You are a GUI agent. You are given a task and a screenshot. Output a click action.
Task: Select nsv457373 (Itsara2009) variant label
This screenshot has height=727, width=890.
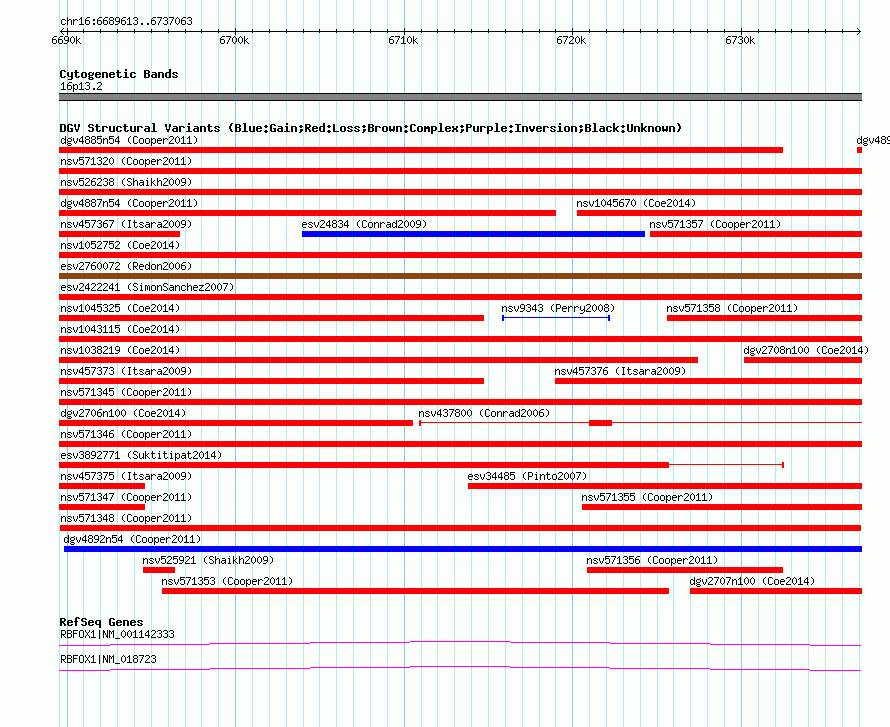[x=126, y=371]
